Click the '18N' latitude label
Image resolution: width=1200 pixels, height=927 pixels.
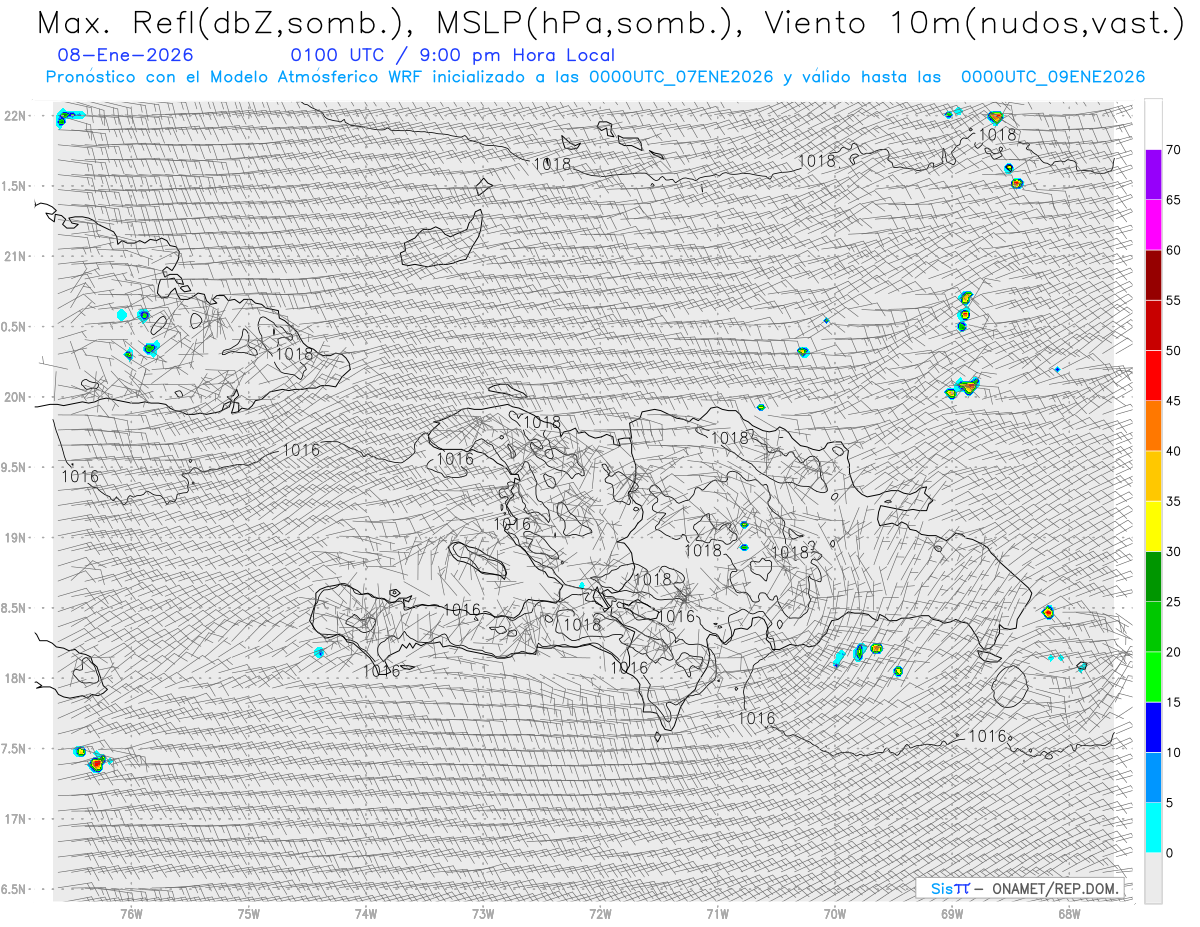click(x=16, y=679)
